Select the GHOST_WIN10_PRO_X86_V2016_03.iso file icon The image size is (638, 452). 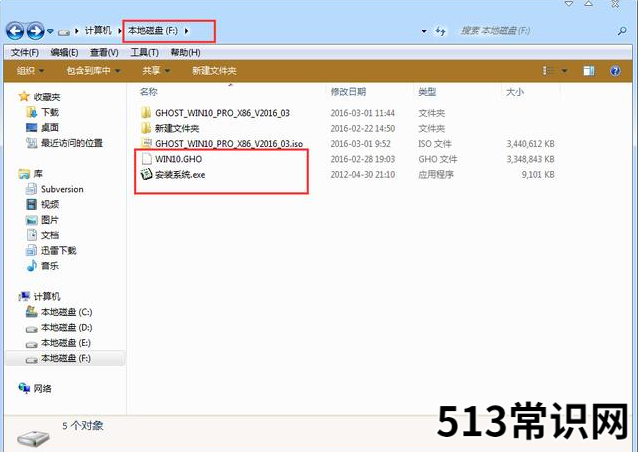pos(146,143)
